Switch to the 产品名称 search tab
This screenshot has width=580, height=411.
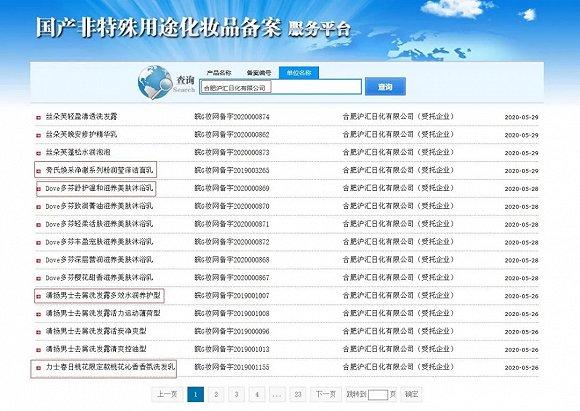[219, 73]
